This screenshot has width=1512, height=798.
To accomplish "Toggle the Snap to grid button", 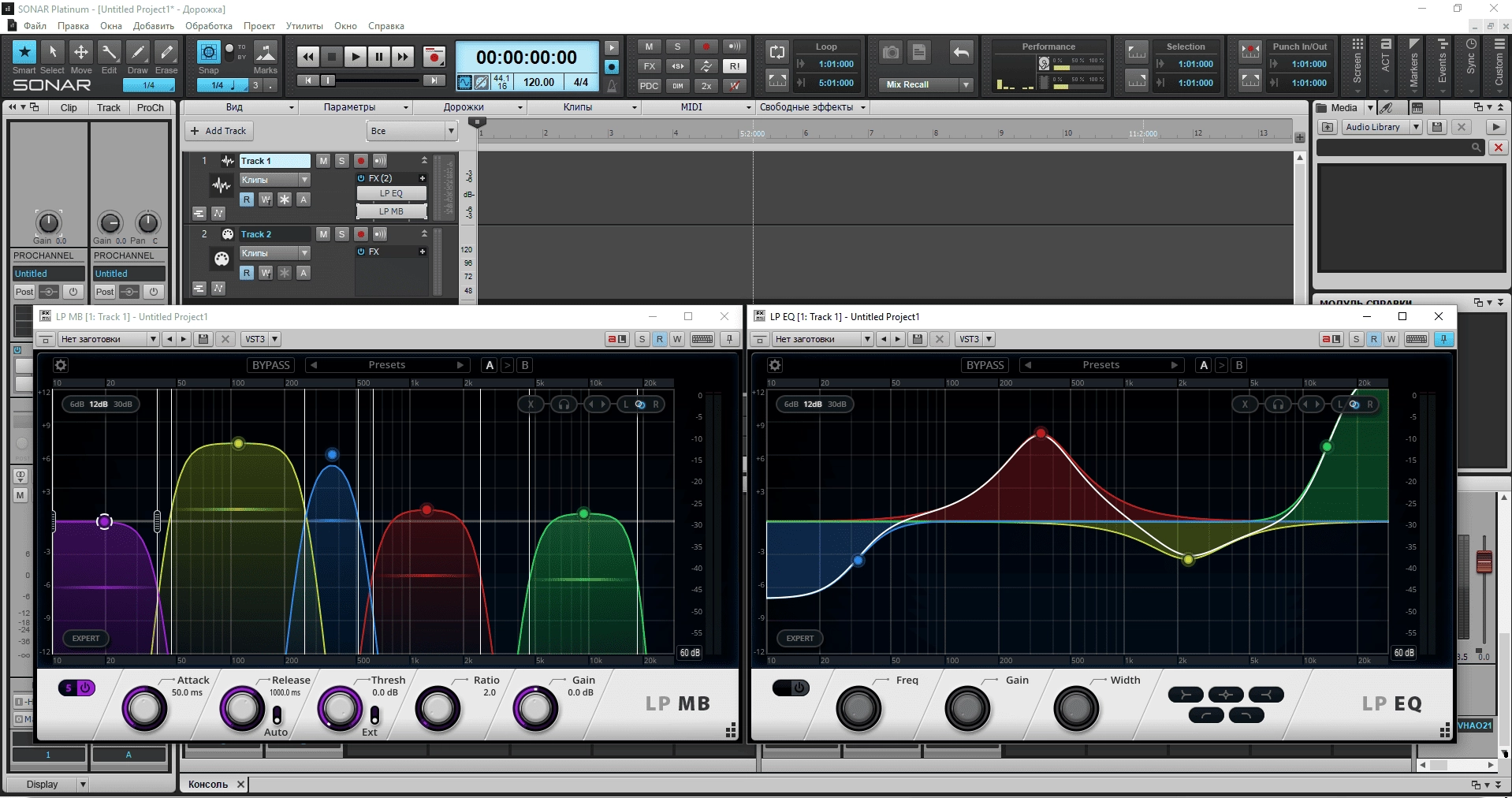I will (x=208, y=52).
